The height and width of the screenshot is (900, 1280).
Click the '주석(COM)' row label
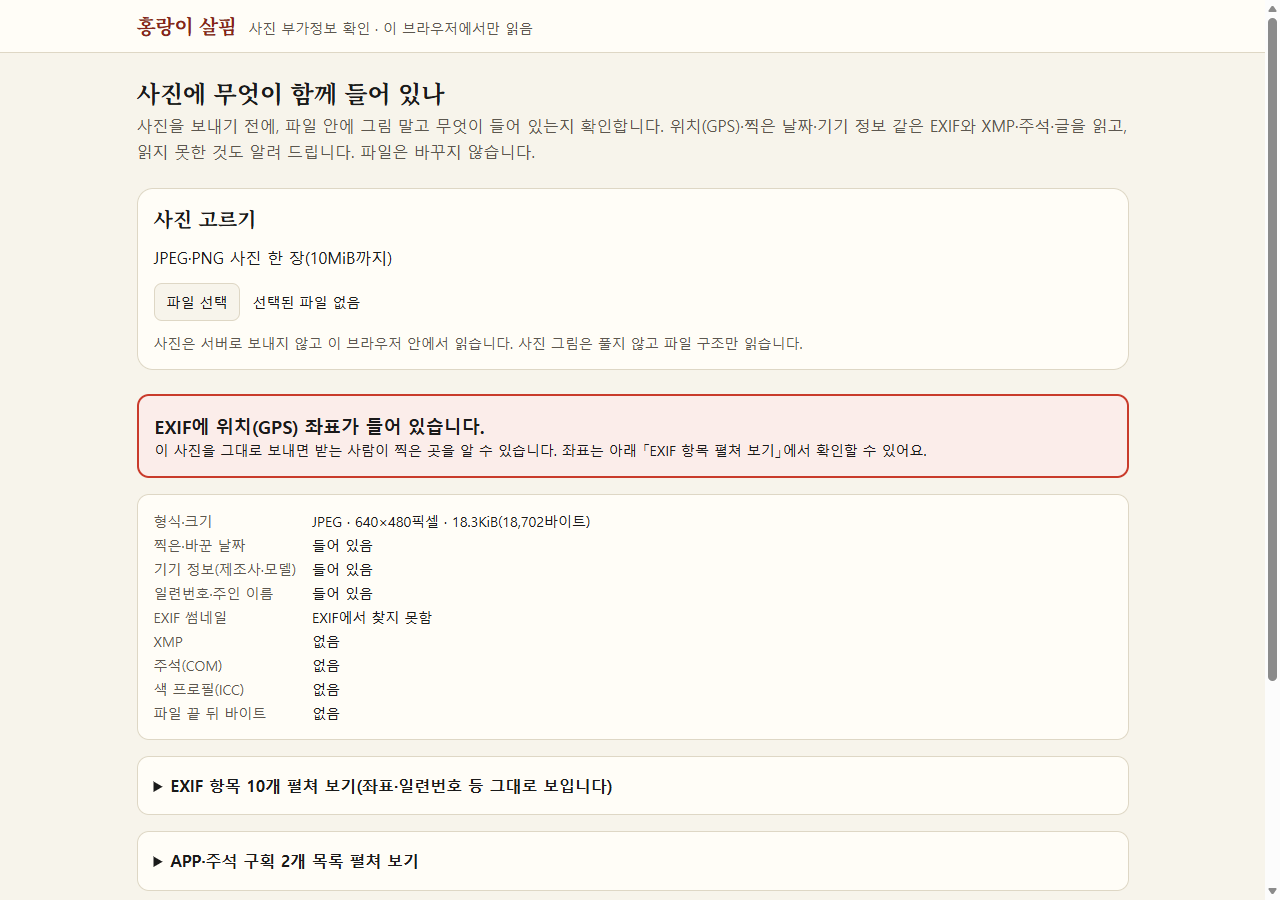pyautogui.click(x=188, y=666)
